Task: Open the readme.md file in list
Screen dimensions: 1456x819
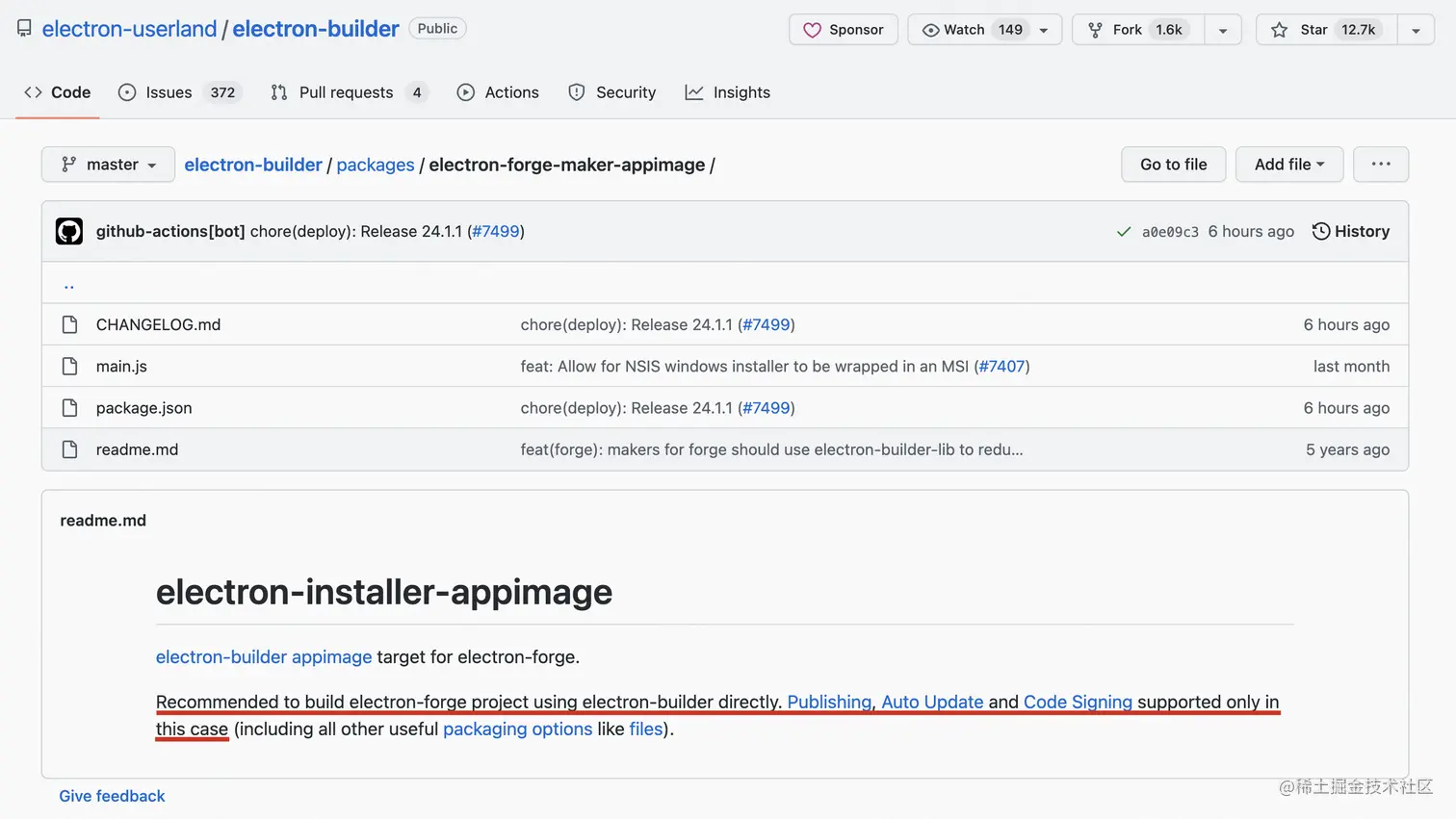Action: (137, 449)
